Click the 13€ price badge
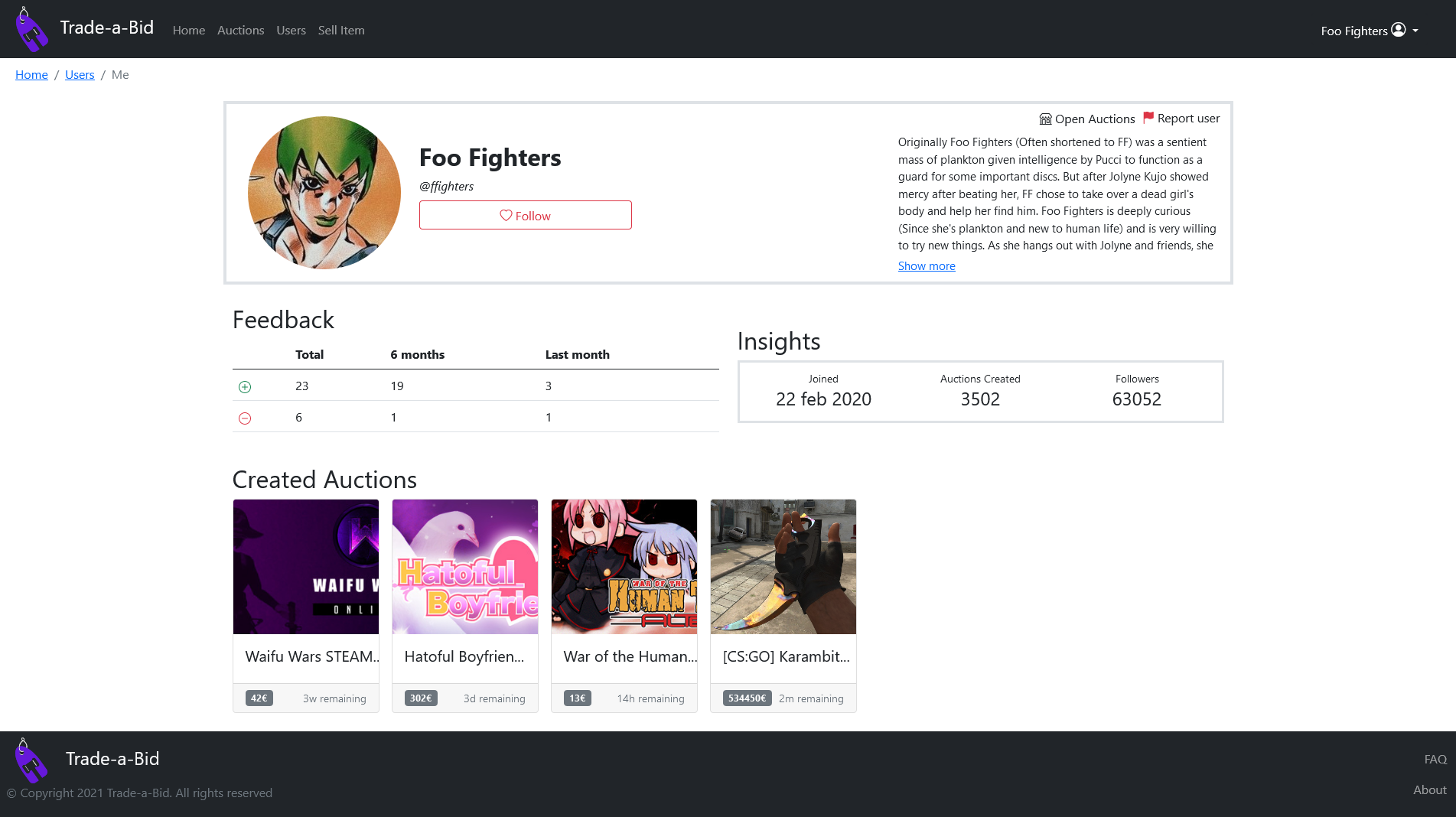1456x817 pixels. click(578, 698)
